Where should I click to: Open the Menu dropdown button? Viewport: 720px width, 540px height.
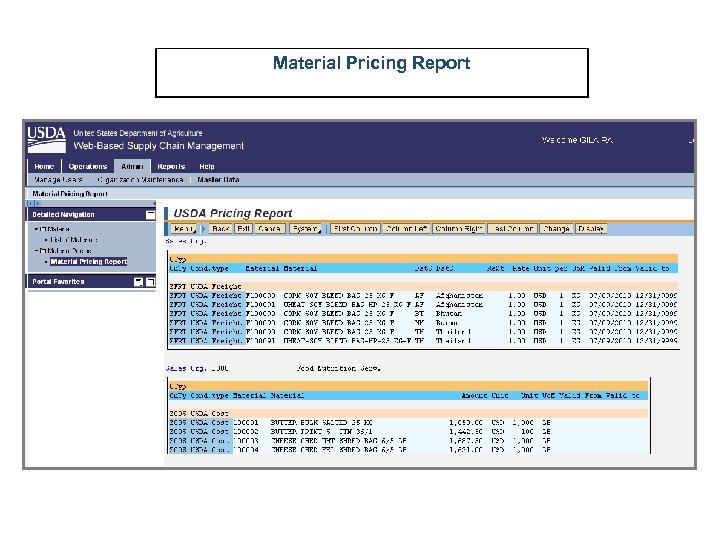click(184, 229)
